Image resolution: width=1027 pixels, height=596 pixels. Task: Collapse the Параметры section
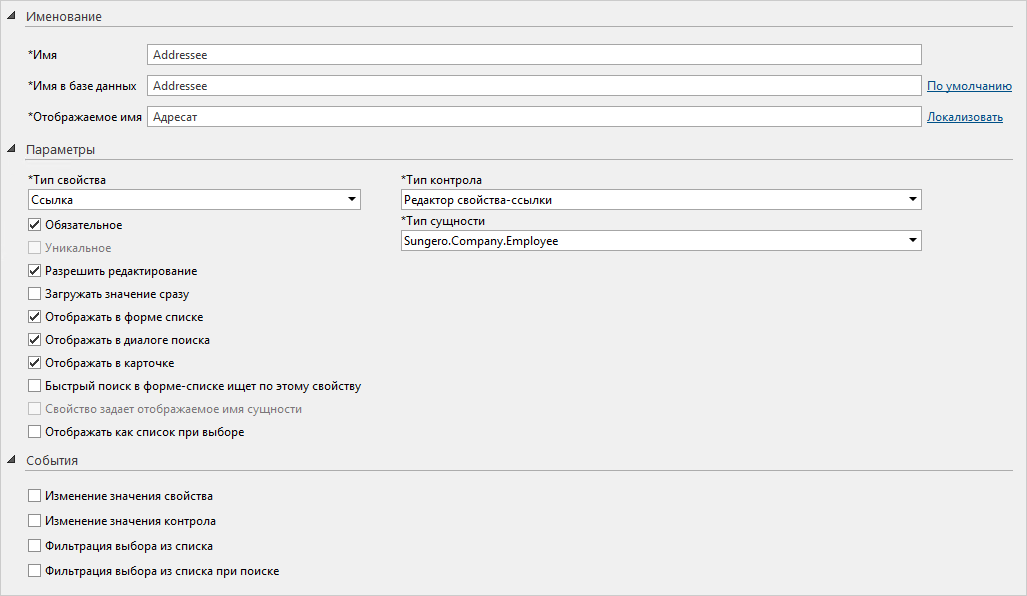pyautogui.click(x=11, y=150)
